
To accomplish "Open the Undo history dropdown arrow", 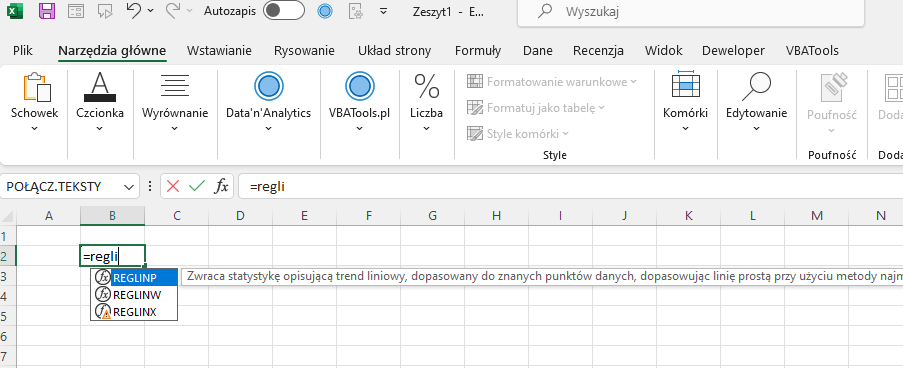I will pyautogui.click(x=151, y=11).
